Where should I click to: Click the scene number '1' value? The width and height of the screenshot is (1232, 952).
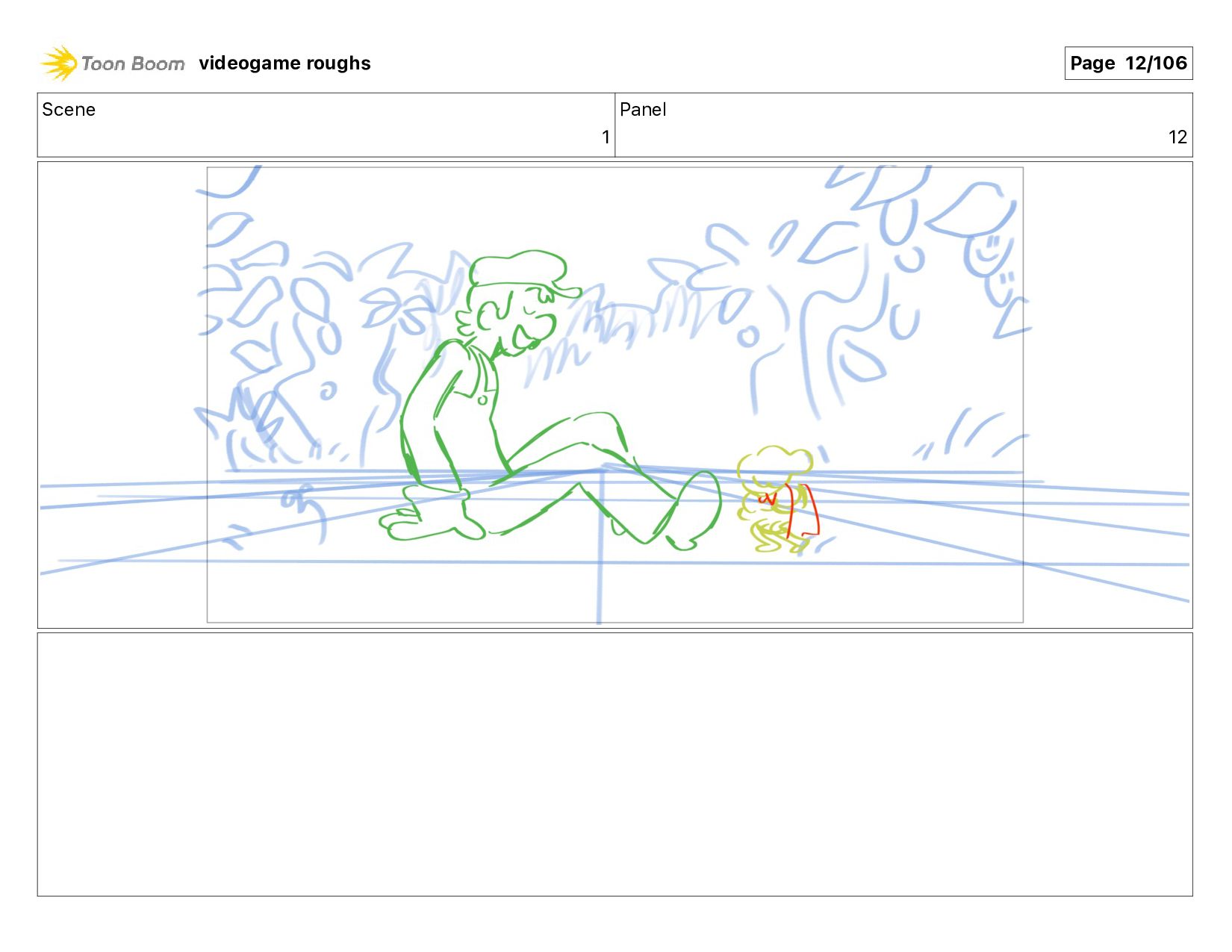[x=606, y=137]
